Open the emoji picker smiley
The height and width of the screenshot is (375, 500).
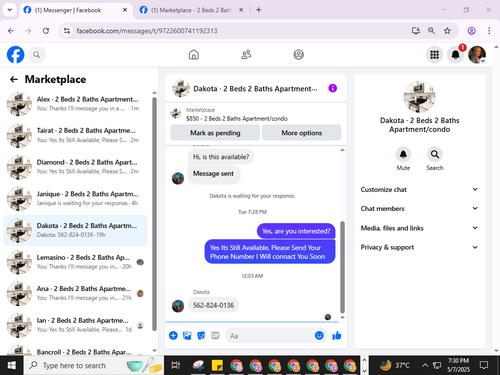tap(319, 335)
